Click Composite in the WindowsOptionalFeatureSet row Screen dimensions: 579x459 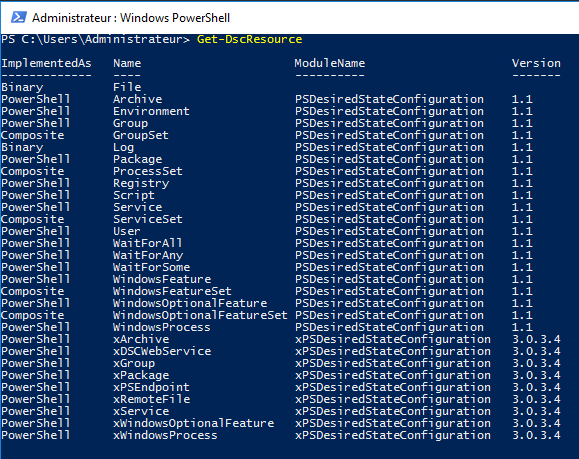32,315
